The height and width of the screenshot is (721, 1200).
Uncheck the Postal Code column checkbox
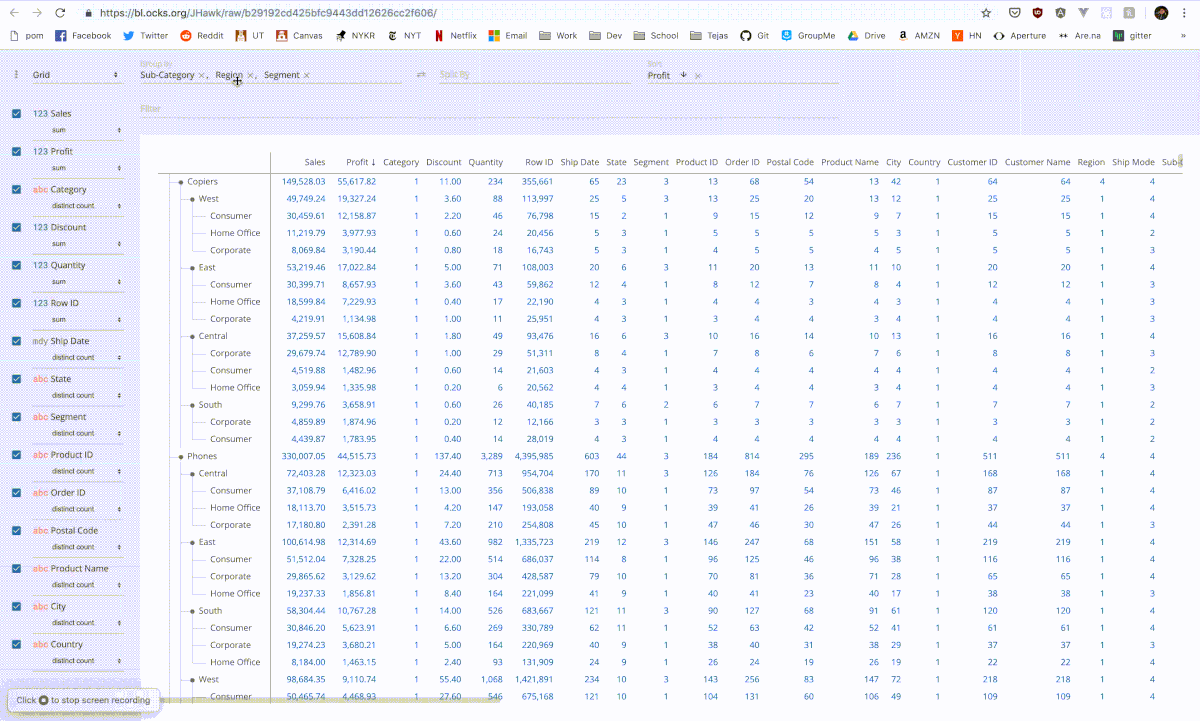[x=16, y=531]
